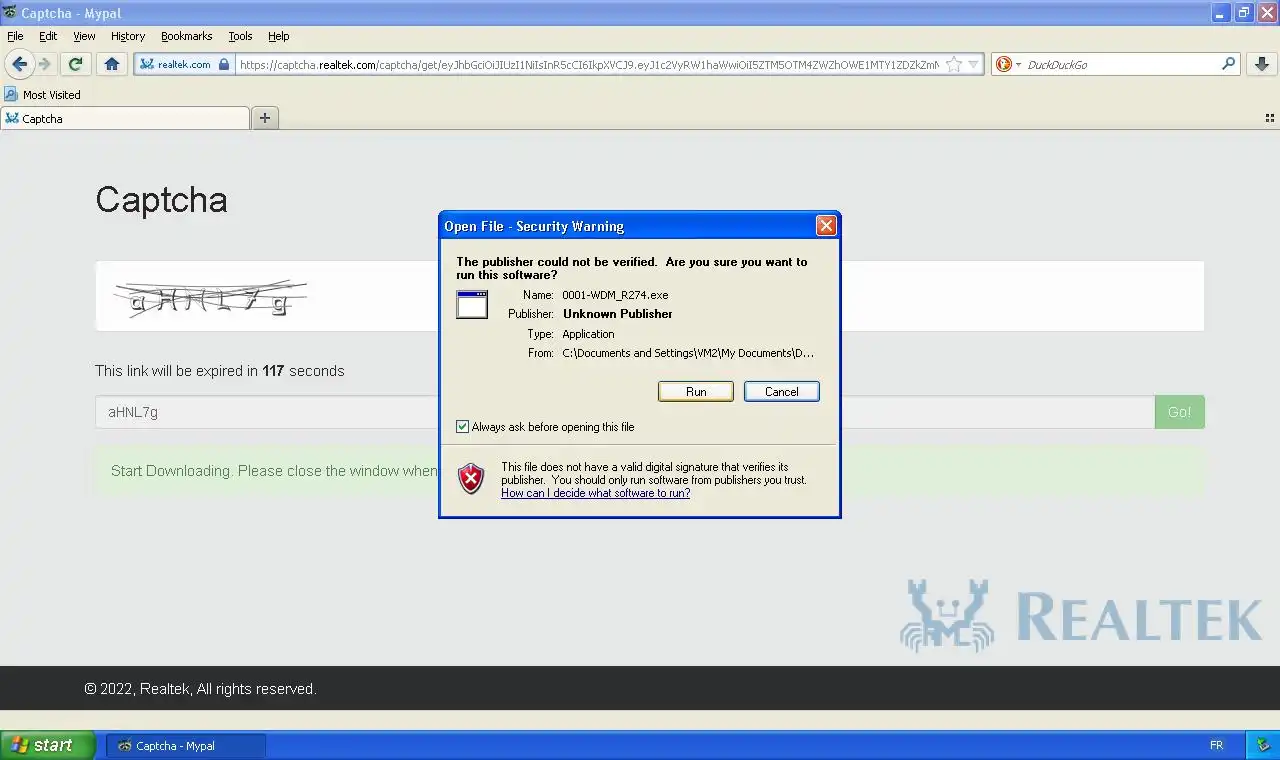Screen dimensions: 1280x760
Task: Click the Forward navigation arrow
Action: click(45, 64)
